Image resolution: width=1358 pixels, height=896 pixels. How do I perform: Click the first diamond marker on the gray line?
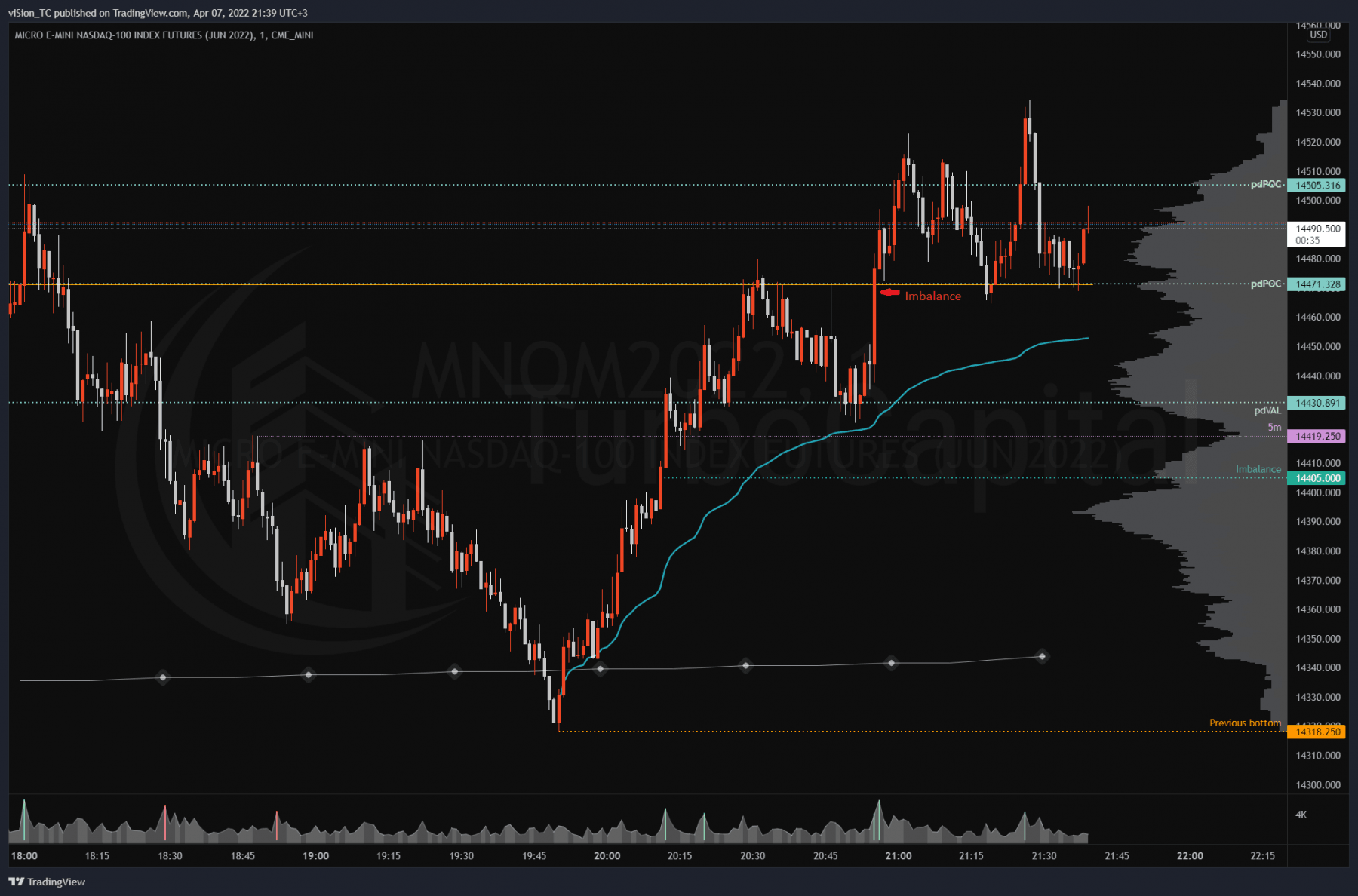pos(162,677)
